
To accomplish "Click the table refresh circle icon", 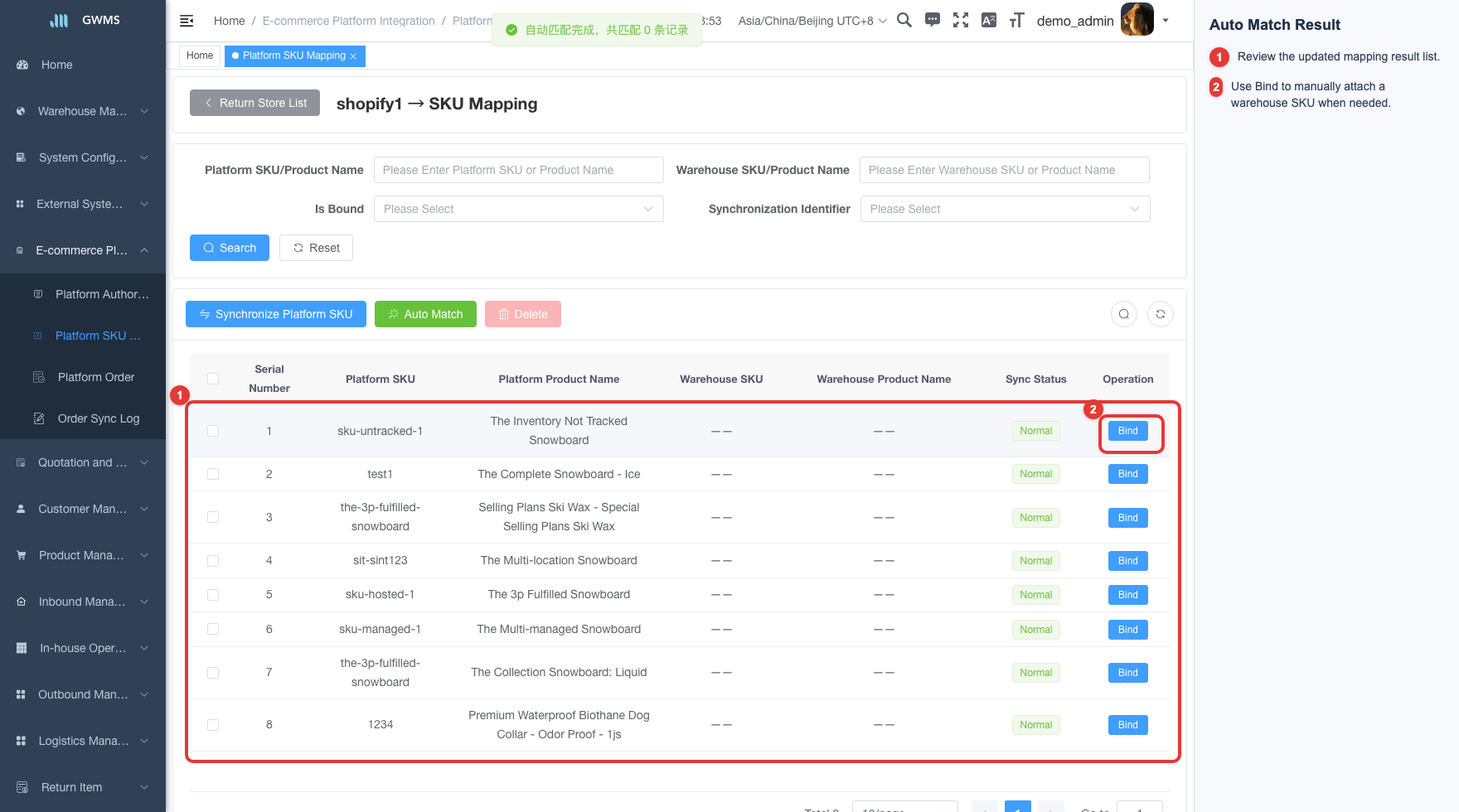I will point(1161,314).
